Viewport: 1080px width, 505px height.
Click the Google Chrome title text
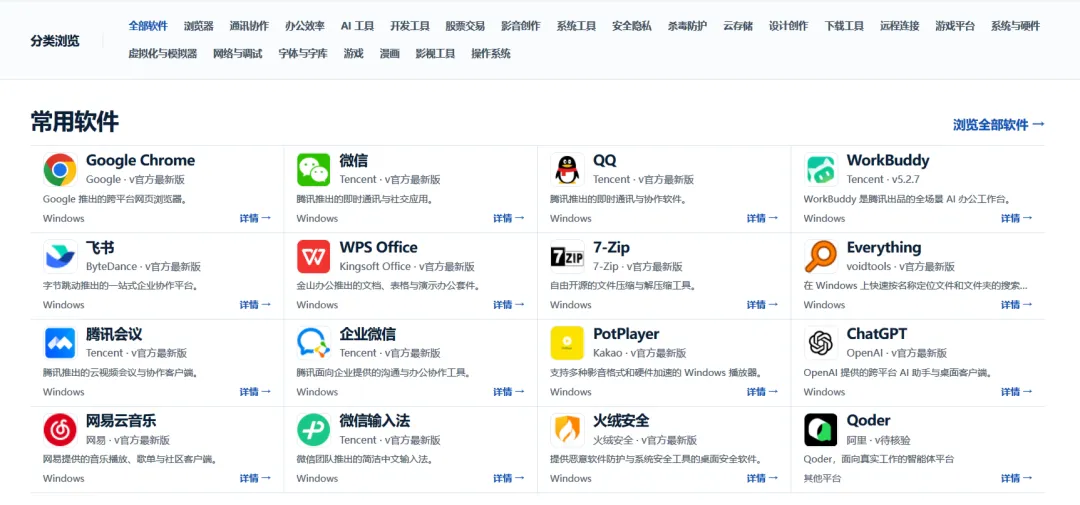(x=141, y=161)
